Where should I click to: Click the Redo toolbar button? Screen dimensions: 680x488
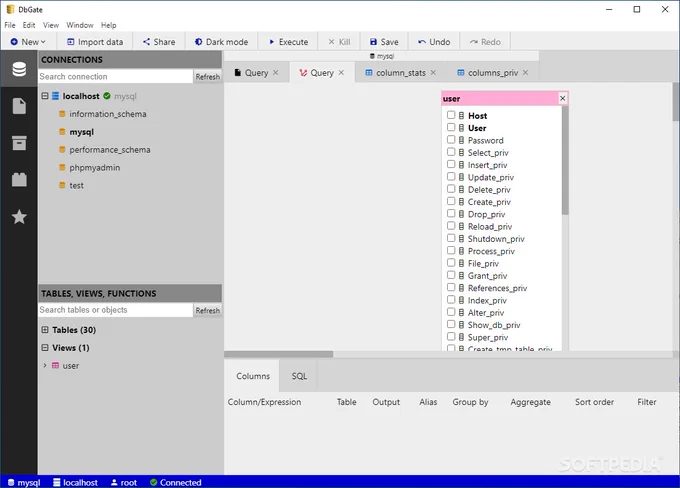tap(485, 42)
